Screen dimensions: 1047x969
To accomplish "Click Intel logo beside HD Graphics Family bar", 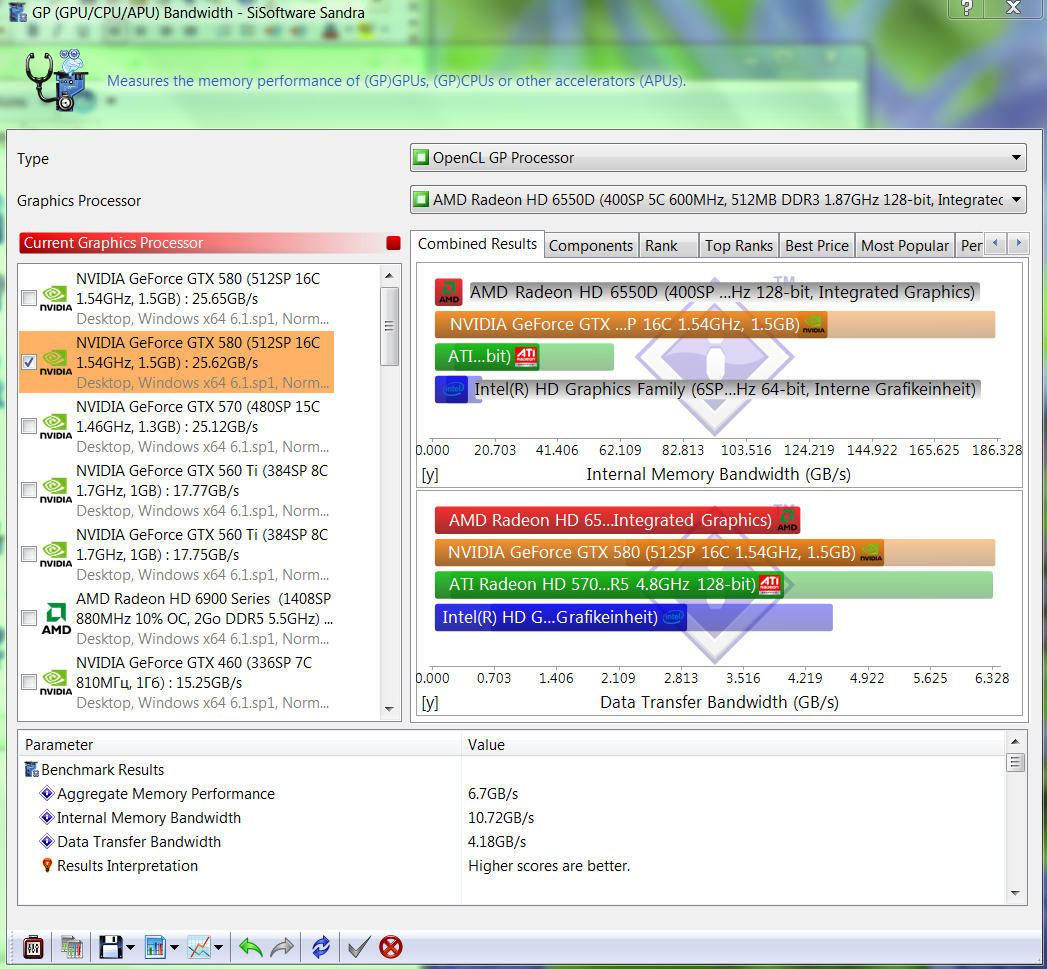I will (452, 389).
